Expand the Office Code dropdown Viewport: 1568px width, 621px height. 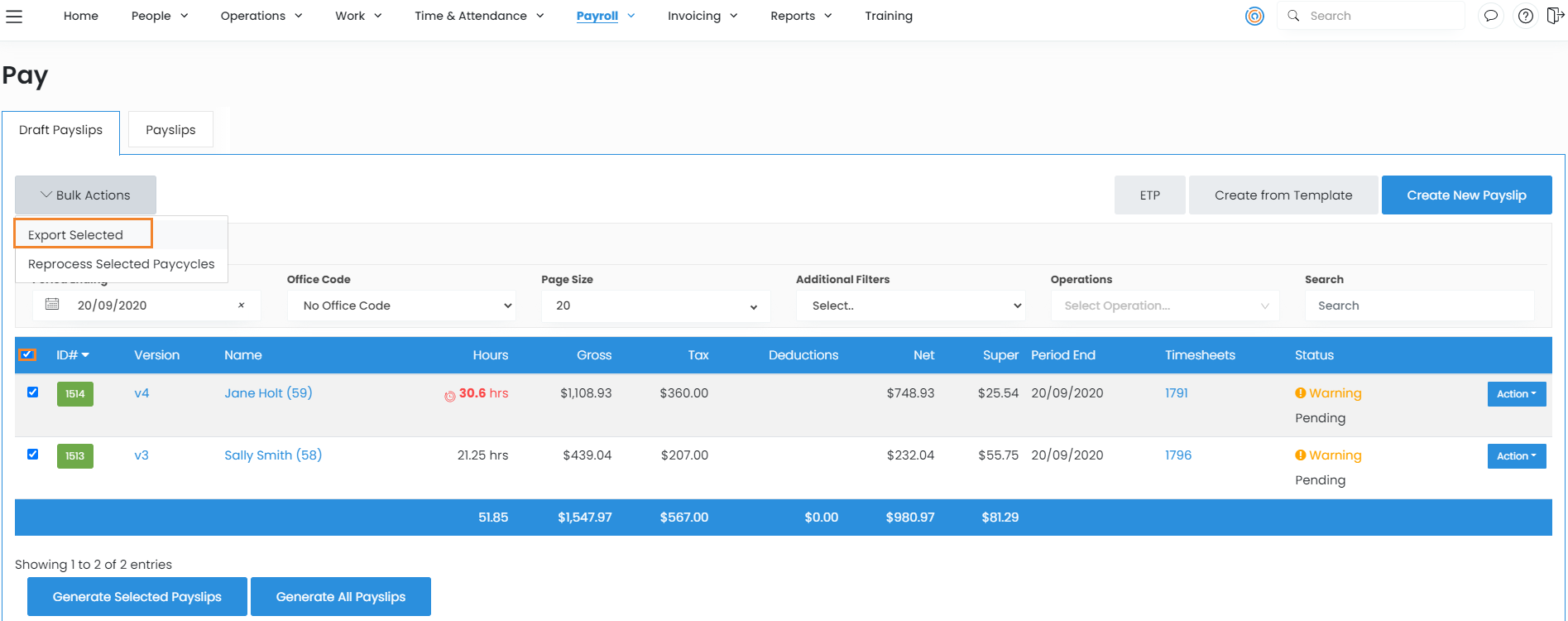click(x=401, y=306)
